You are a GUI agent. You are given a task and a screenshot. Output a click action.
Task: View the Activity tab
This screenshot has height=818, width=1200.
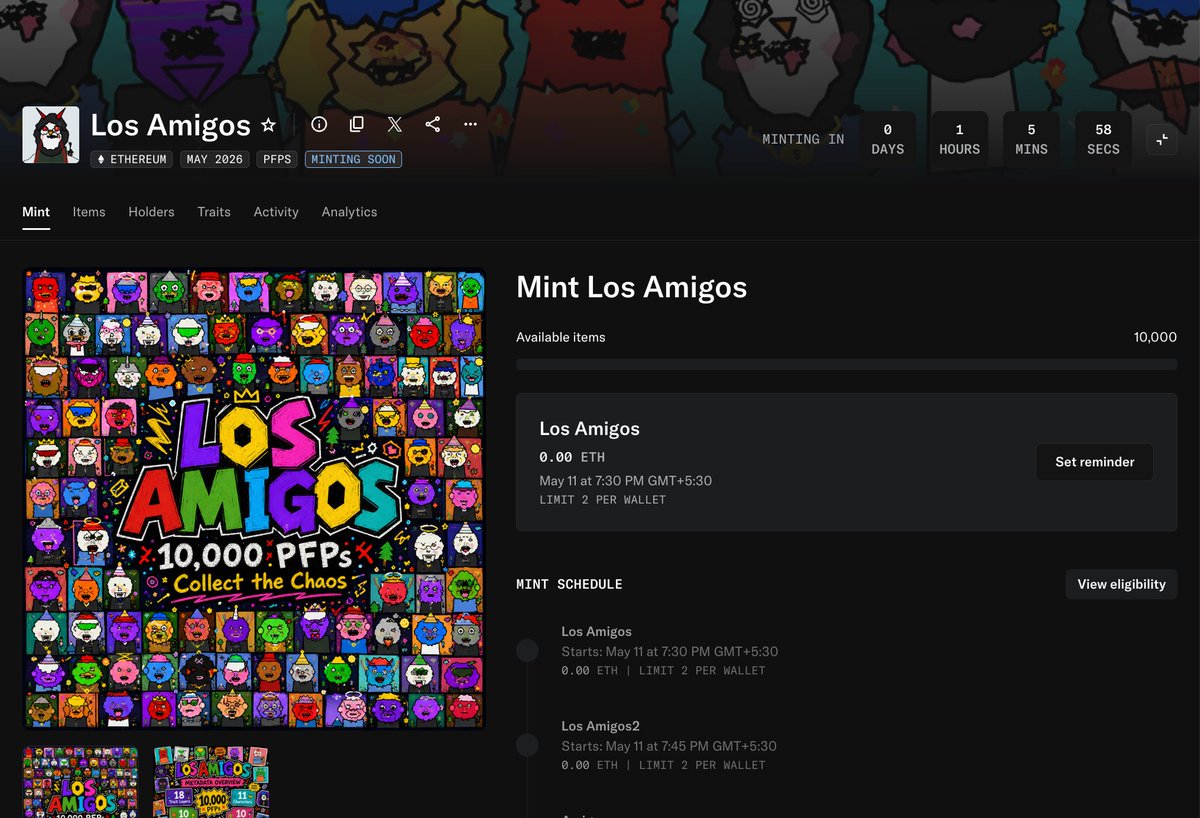(x=276, y=212)
